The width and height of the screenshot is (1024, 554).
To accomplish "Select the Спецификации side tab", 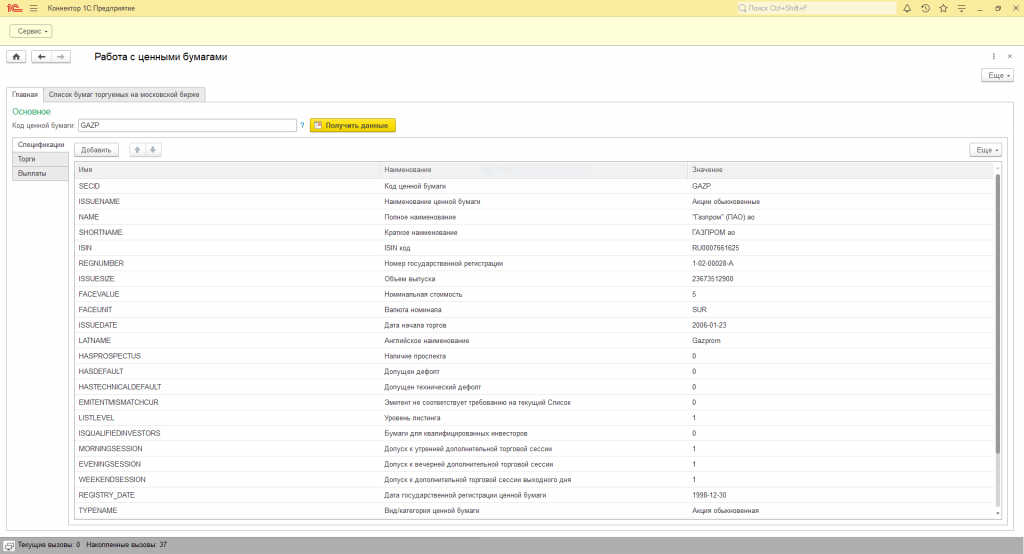I will point(40,144).
